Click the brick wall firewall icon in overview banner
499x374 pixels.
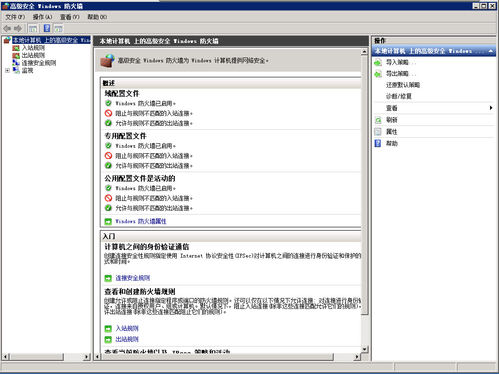pyautogui.click(x=107, y=61)
